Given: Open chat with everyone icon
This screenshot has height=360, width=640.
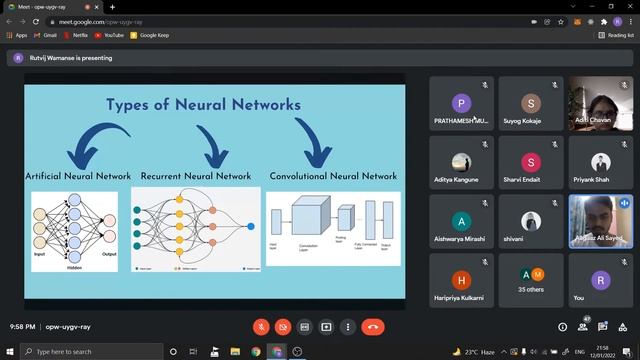Looking at the screenshot, I should tap(602, 327).
